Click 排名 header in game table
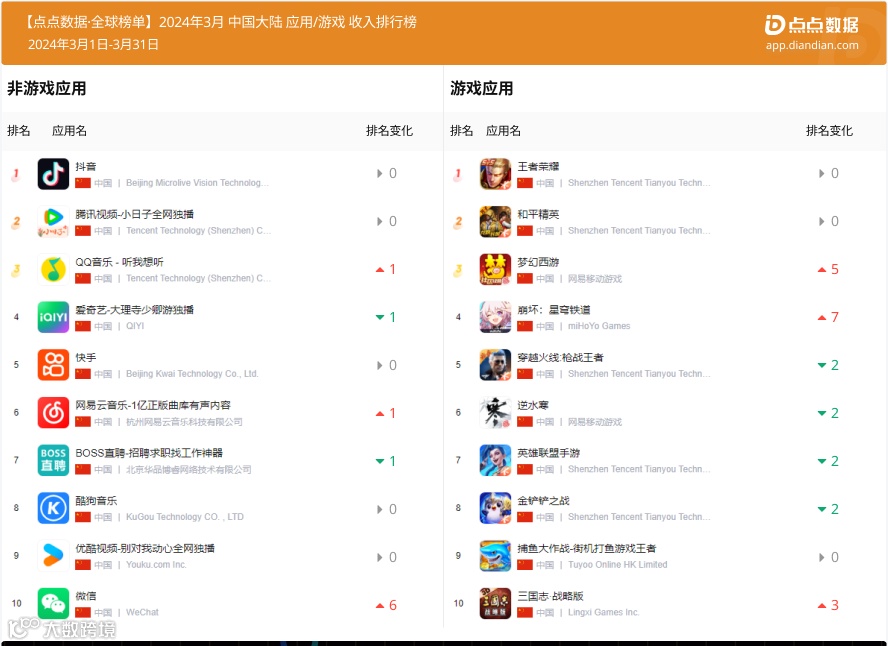The width and height of the screenshot is (888, 646). click(461, 131)
